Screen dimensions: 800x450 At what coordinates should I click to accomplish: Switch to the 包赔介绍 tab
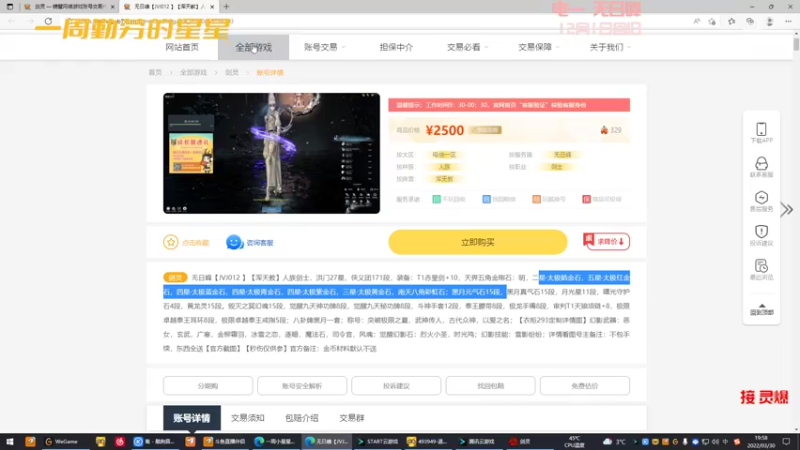pos(302,418)
